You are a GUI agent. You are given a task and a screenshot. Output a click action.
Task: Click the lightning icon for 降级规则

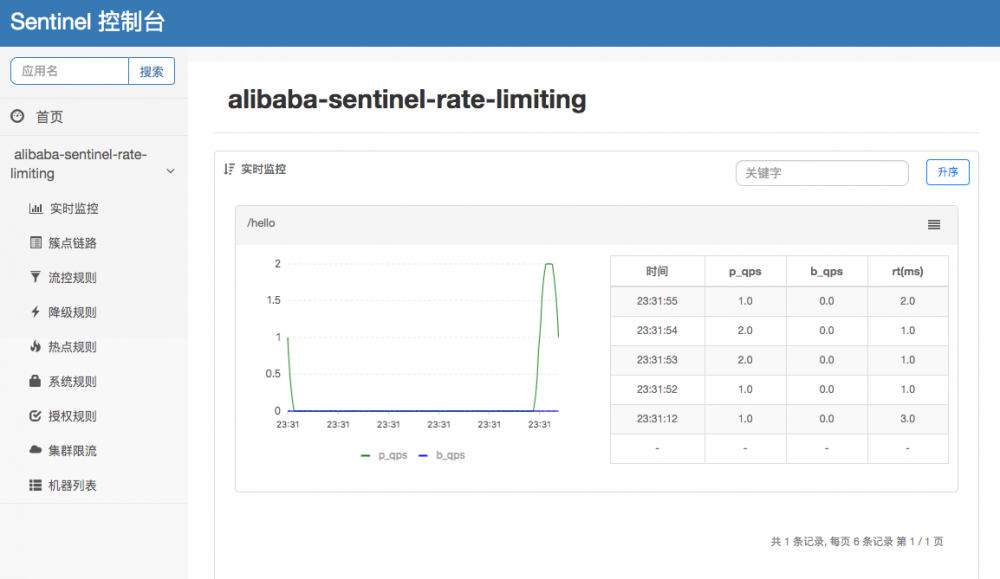click(x=33, y=312)
